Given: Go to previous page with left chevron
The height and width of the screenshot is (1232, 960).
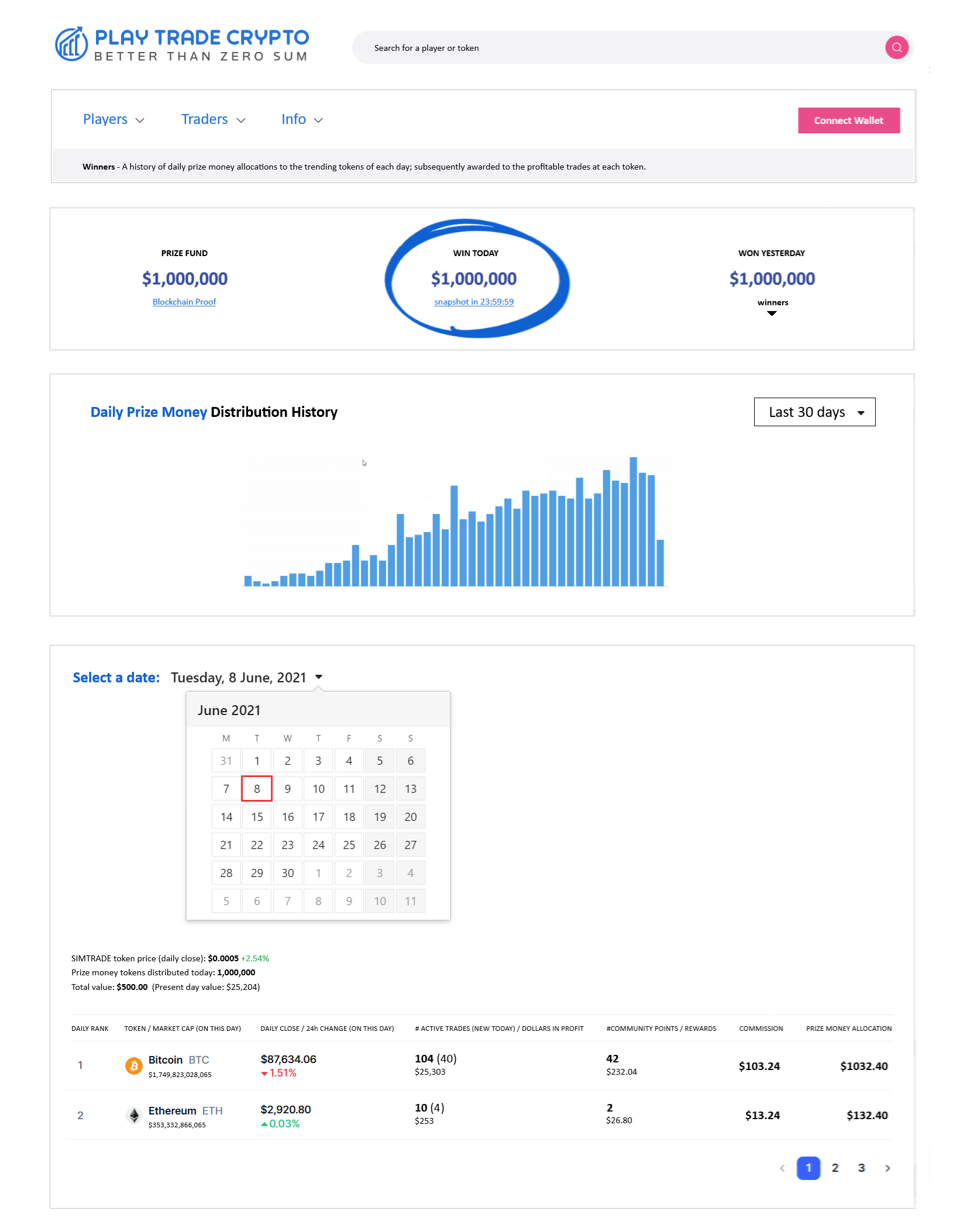Looking at the screenshot, I should pos(782,1168).
